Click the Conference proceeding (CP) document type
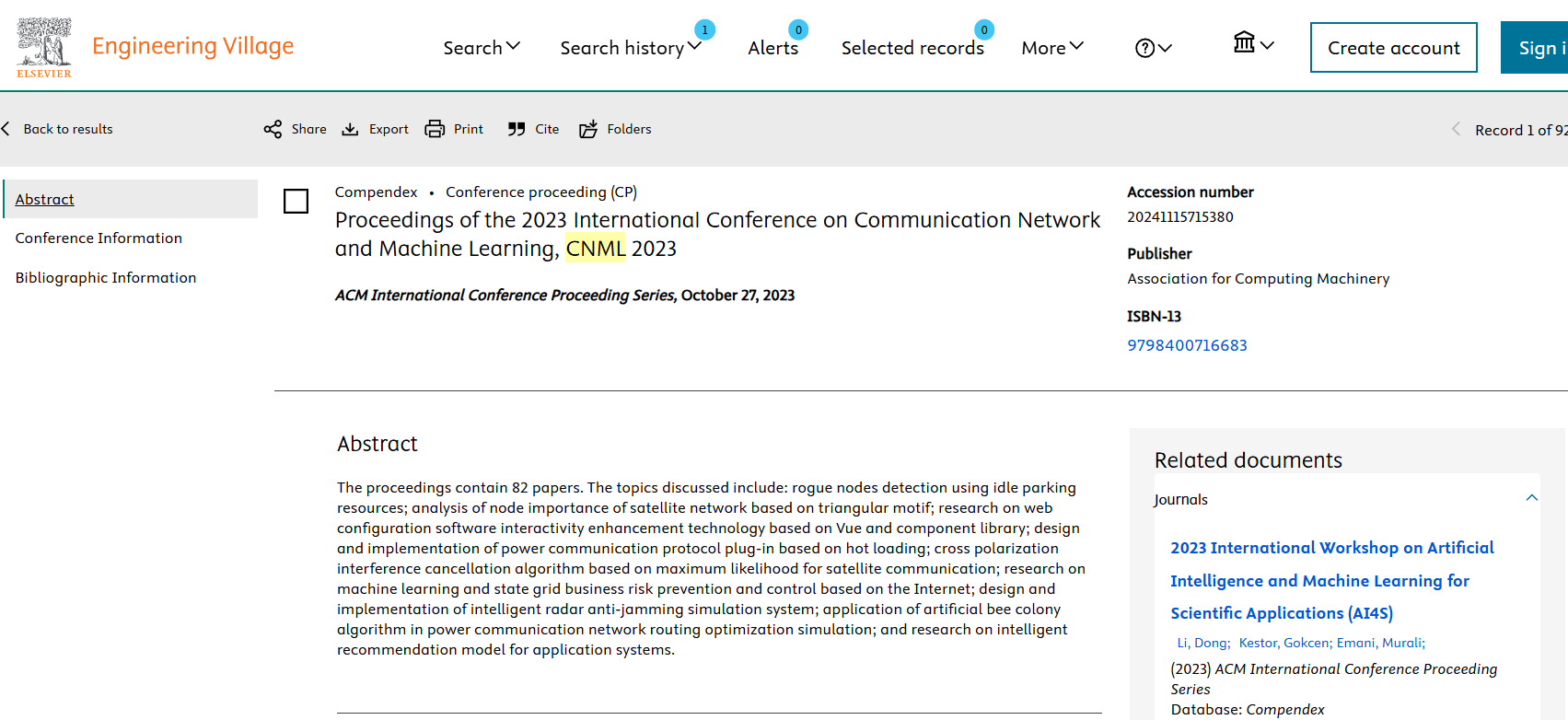Image resolution: width=1568 pixels, height=720 pixels. click(x=541, y=192)
